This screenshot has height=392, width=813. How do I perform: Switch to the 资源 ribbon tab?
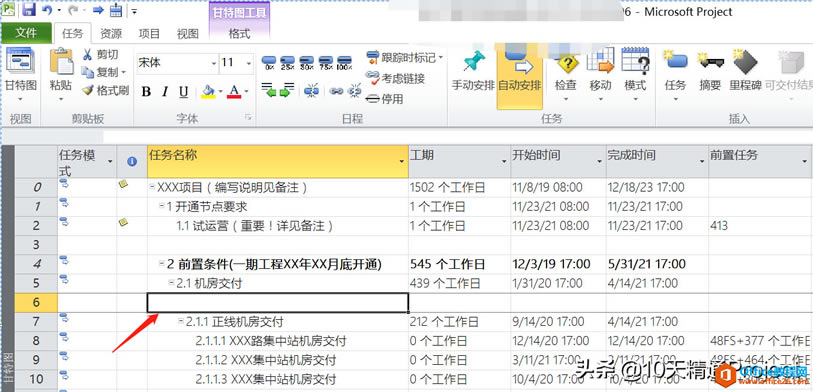tap(111, 34)
